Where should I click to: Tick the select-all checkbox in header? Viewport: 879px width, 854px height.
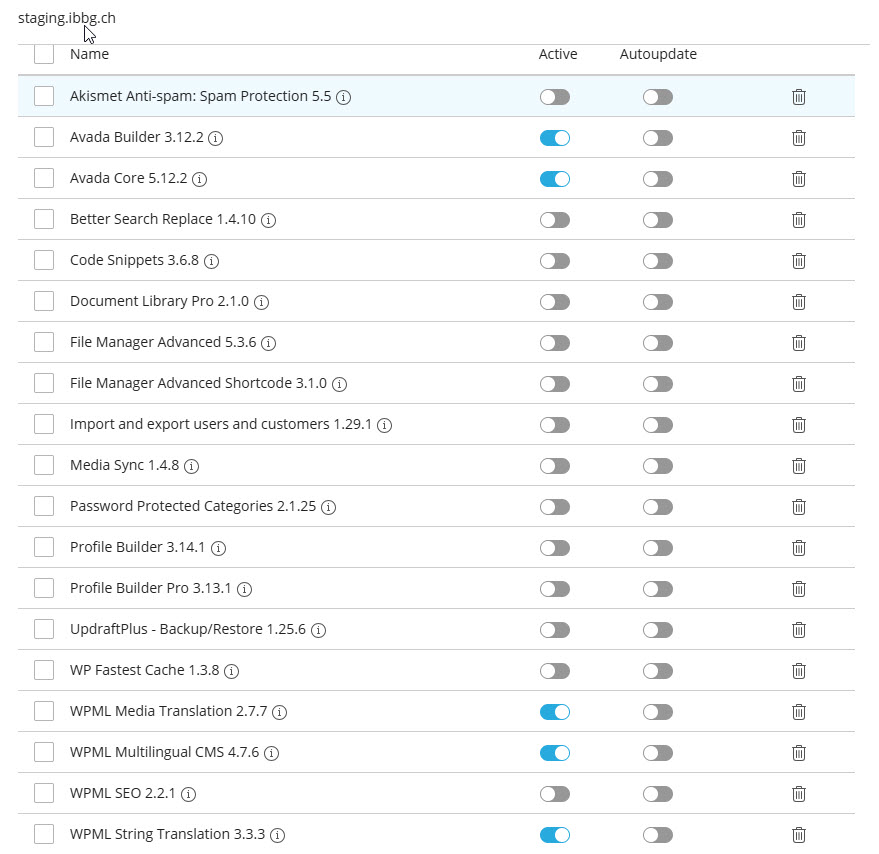coord(44,54)
